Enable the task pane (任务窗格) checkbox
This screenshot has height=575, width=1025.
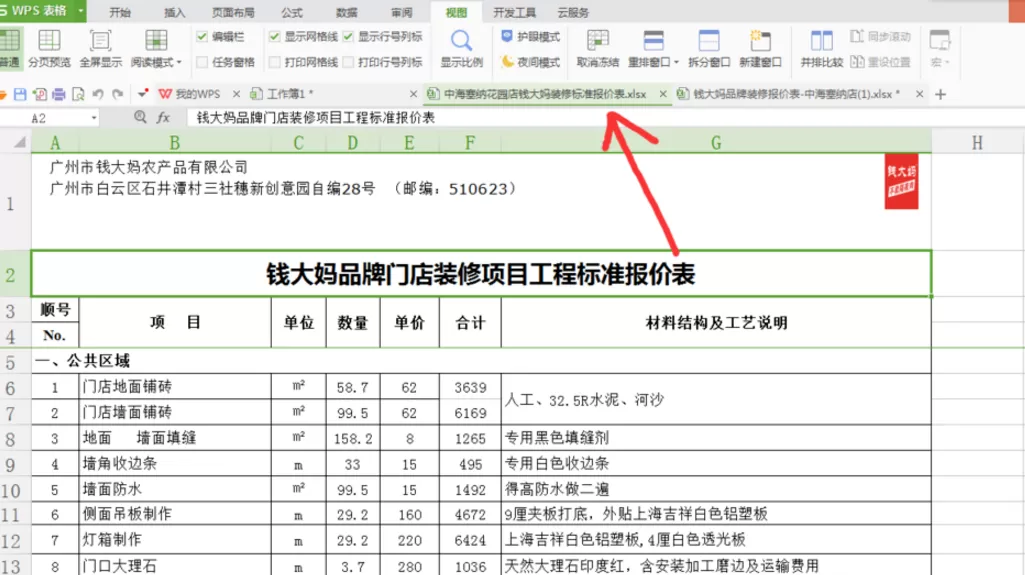[202, 62]
